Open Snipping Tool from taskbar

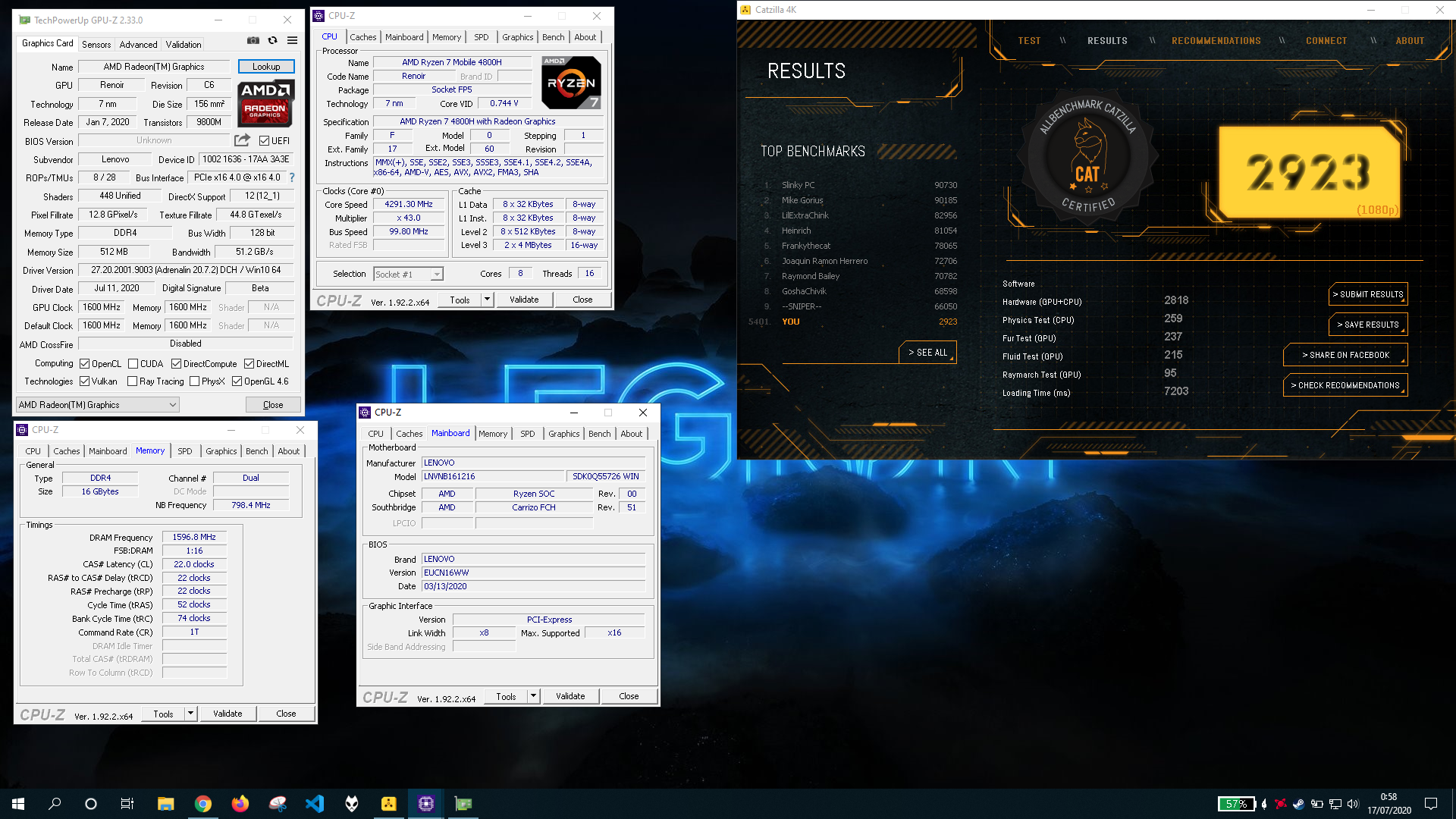[278, 804]
